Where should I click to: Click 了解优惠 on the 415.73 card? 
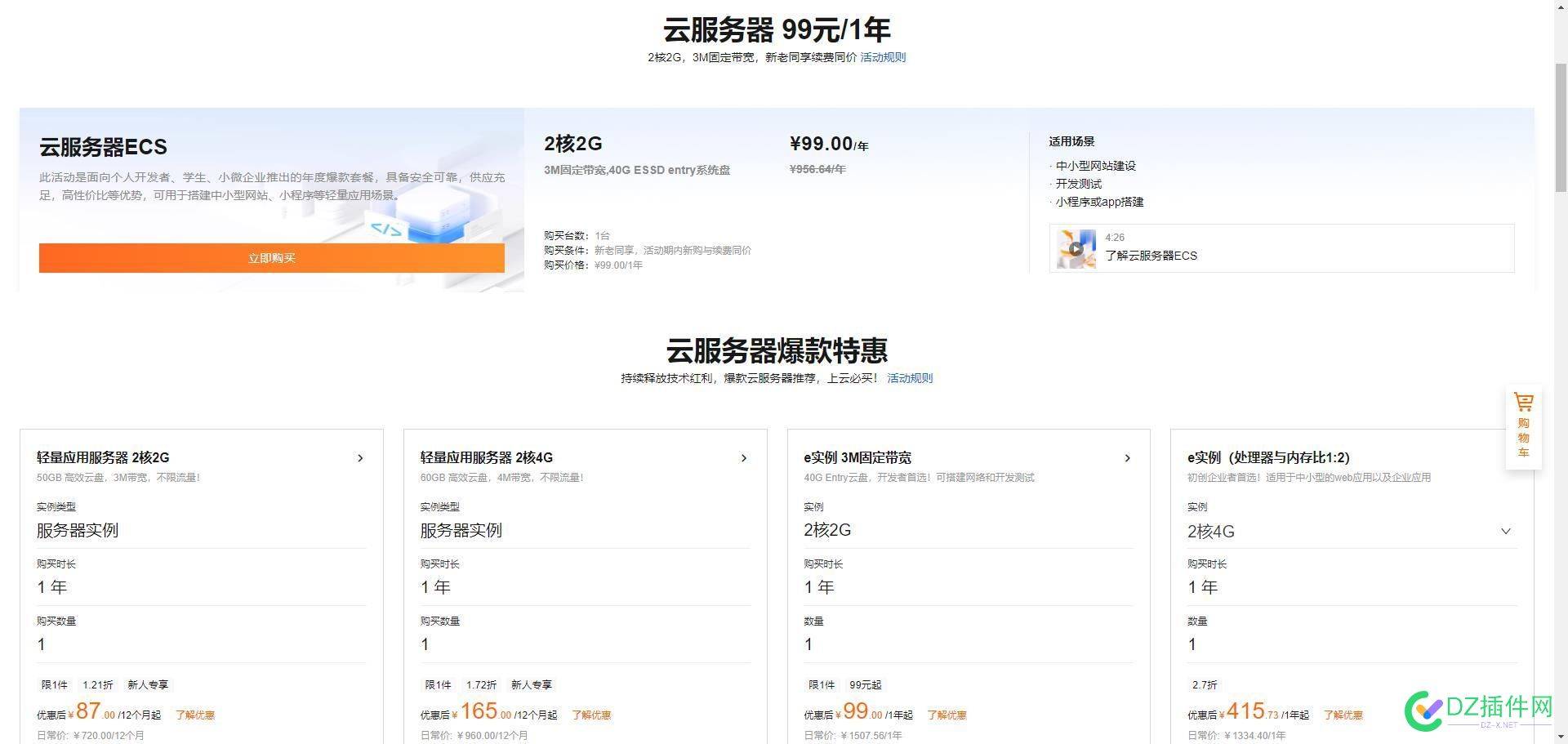pyautogui.click(x=1343, y=715)
